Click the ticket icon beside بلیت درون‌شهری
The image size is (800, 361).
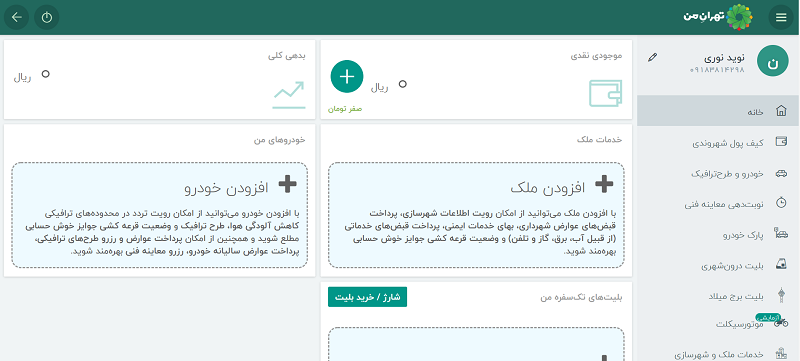tap(781, 264)
